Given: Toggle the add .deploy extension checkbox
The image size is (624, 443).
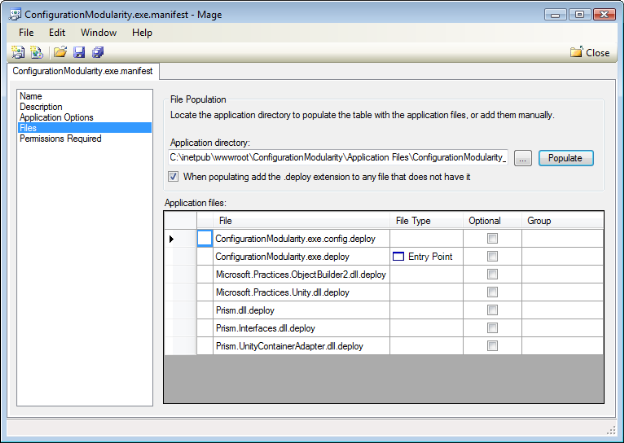Looking at the screenshot, I should pyautogui.click(x=174, y=176).
